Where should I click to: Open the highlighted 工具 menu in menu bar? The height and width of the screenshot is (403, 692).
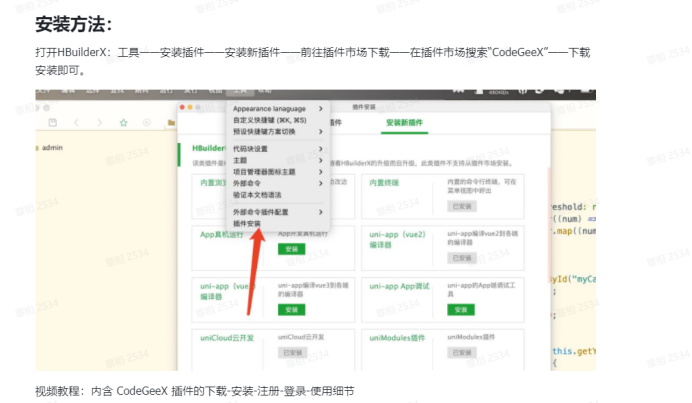[240, 91]
